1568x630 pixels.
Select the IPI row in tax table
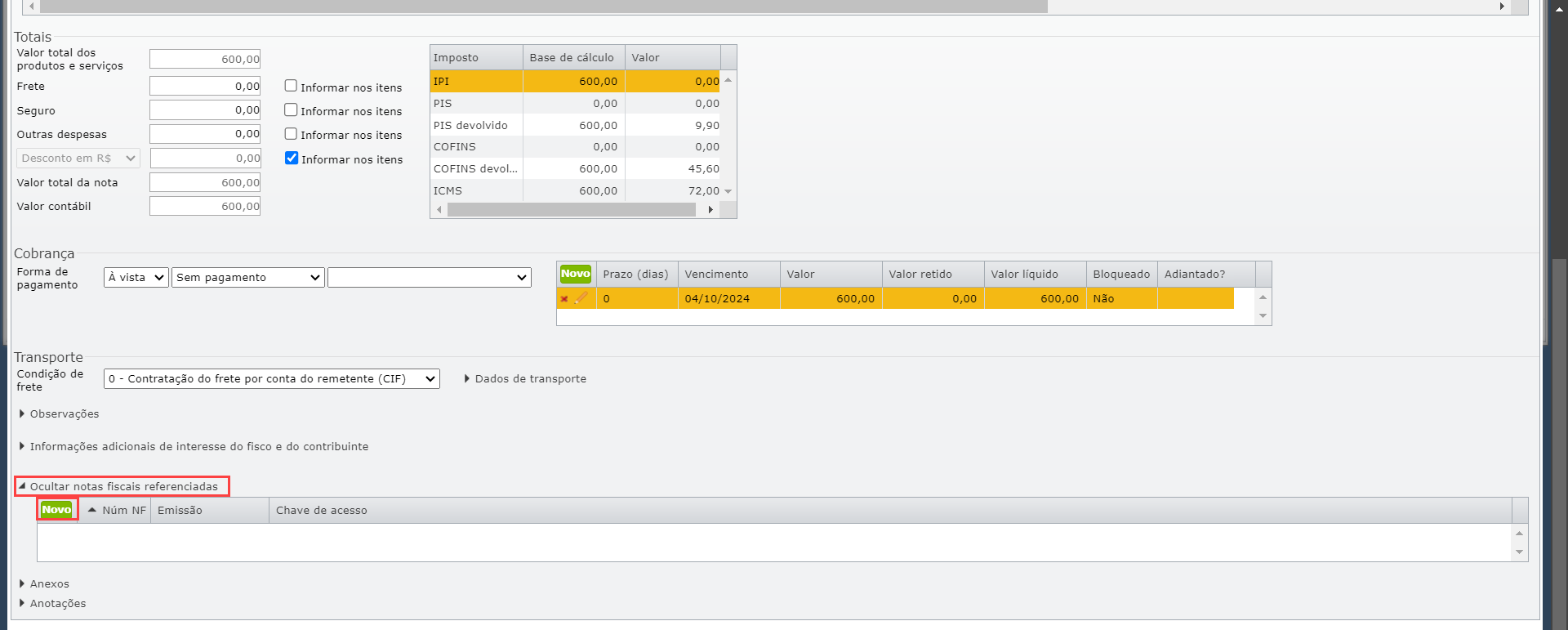pyautogui.click(x=576, y=81)
